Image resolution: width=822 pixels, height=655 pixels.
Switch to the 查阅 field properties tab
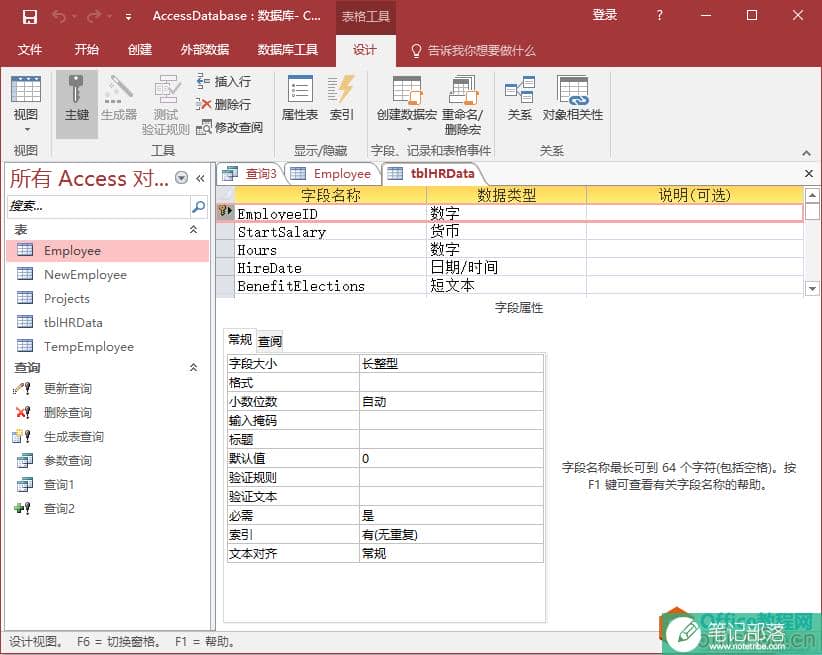click(x=270, y=341)
